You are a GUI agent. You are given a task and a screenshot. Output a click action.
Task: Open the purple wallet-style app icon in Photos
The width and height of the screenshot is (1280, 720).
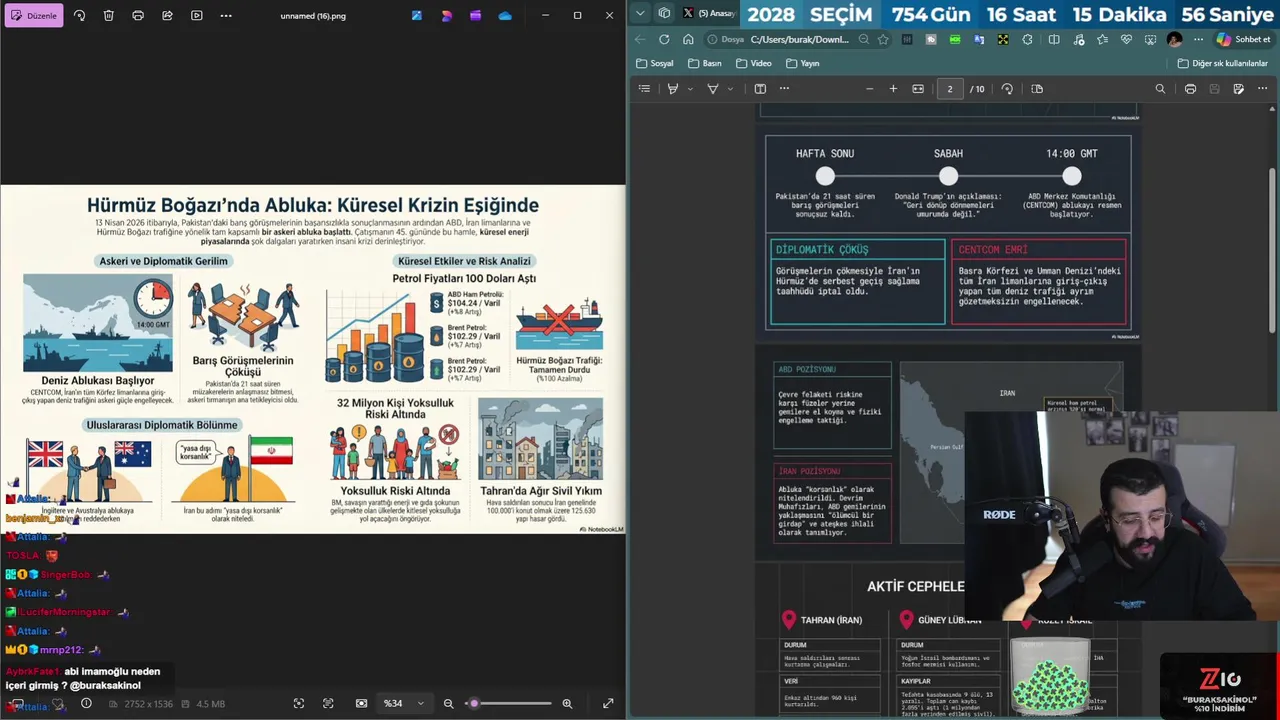tap(475, 16)
